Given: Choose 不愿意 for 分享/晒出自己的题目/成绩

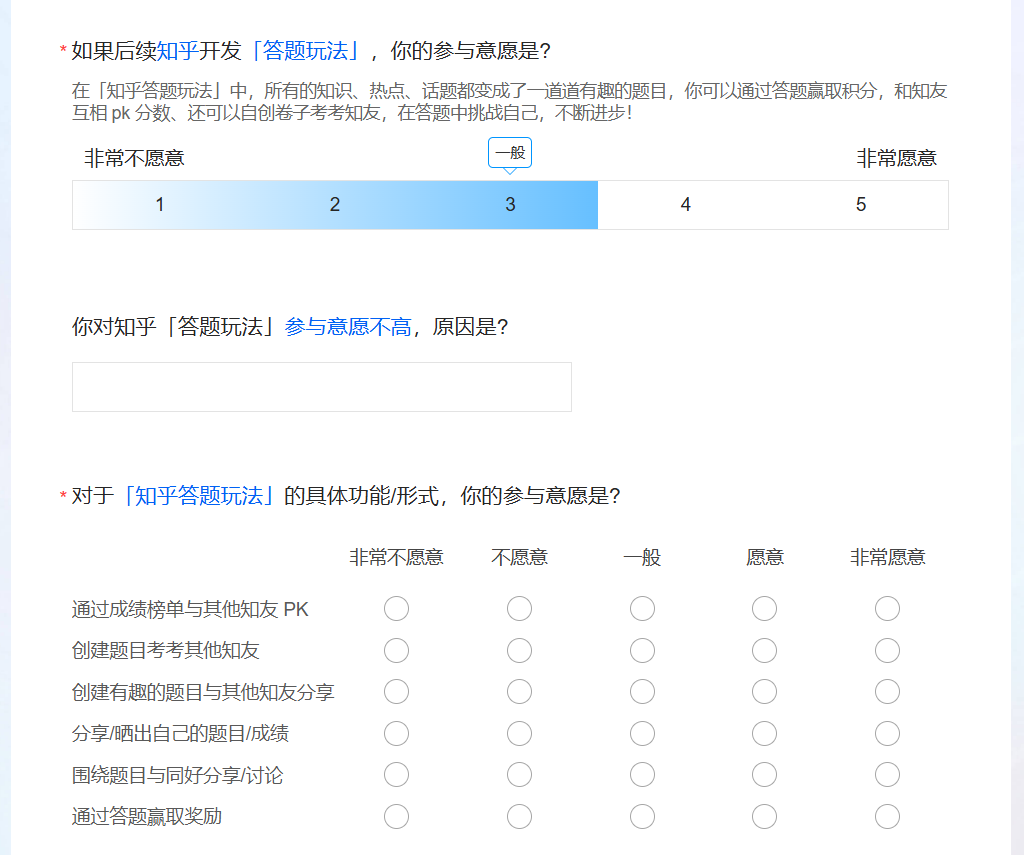Looking at the screenshot, I should 519,734.
